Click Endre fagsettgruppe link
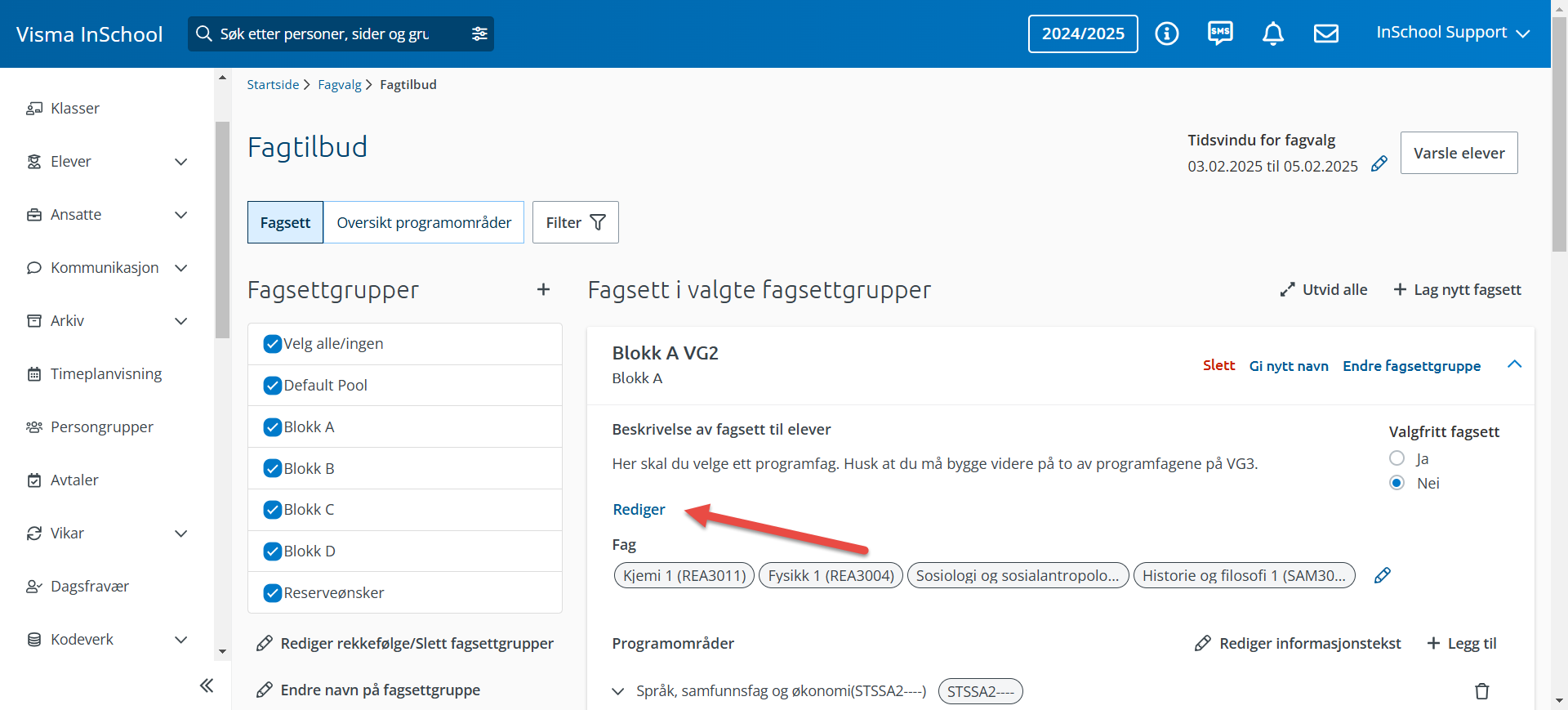The height and width of the screenshot is (710, 1568). point(1411,365)
